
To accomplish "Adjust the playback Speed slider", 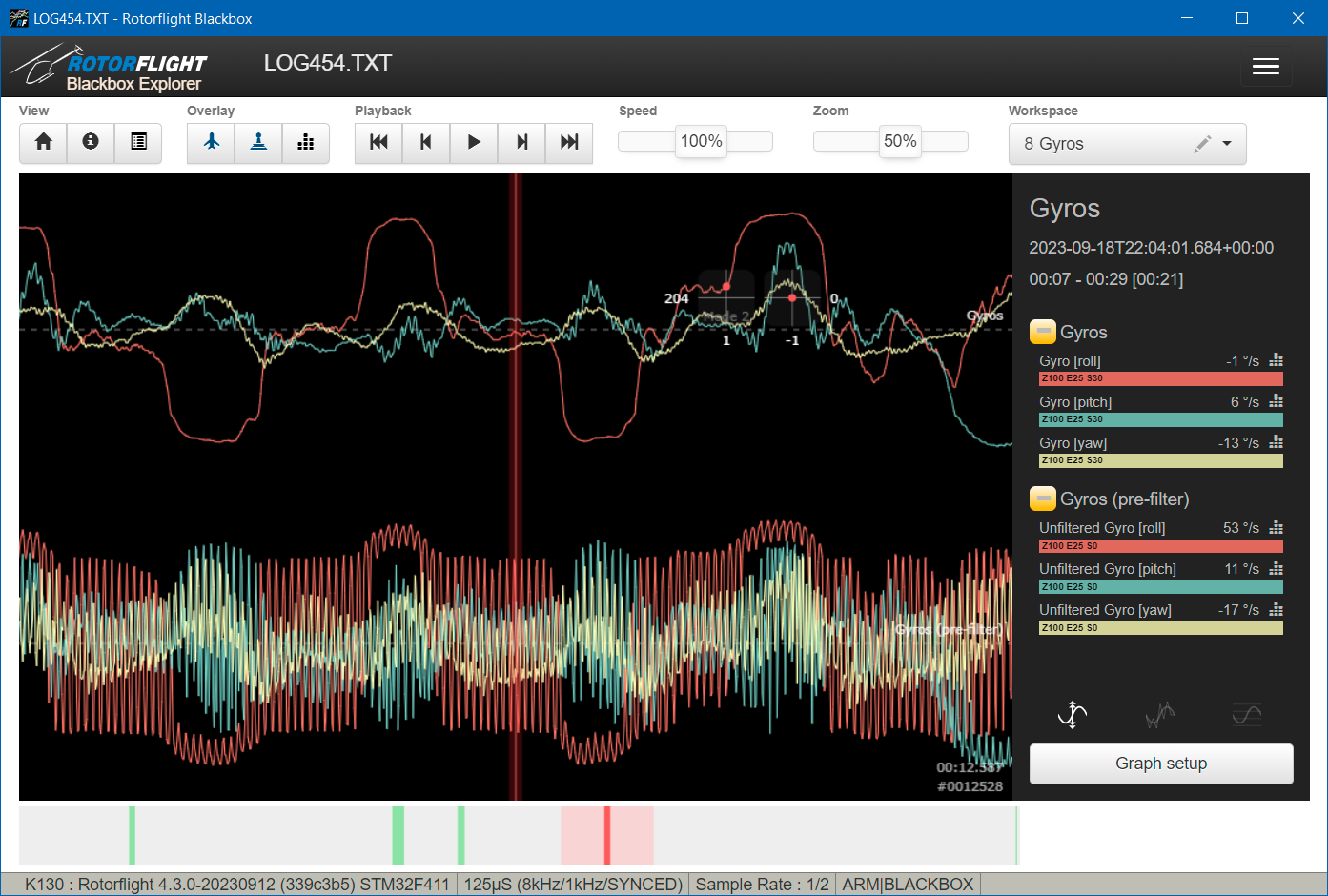I will pos(701,141).
